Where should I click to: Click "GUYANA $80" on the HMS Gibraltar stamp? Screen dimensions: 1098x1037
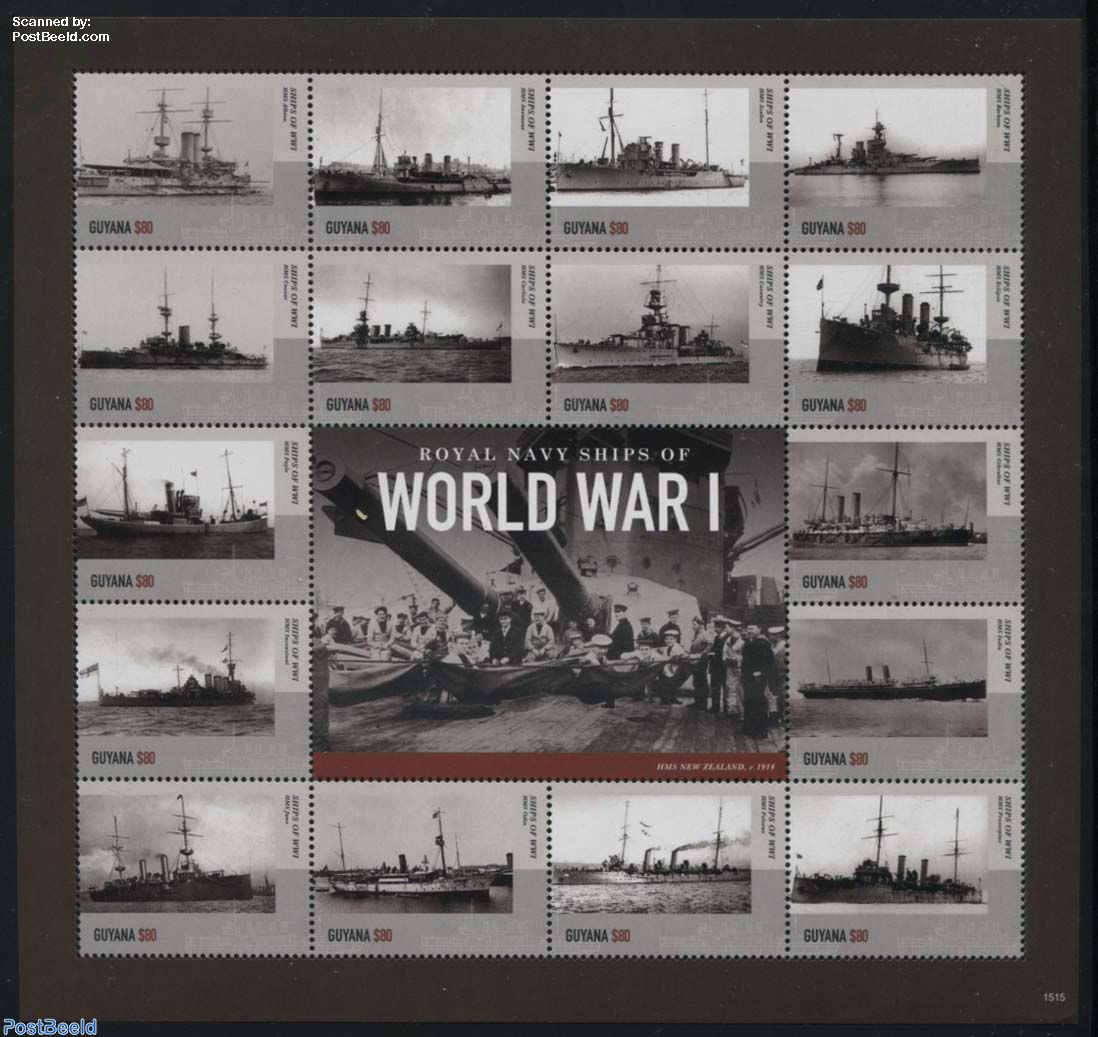pyautogui.click(x=835, y=582)
